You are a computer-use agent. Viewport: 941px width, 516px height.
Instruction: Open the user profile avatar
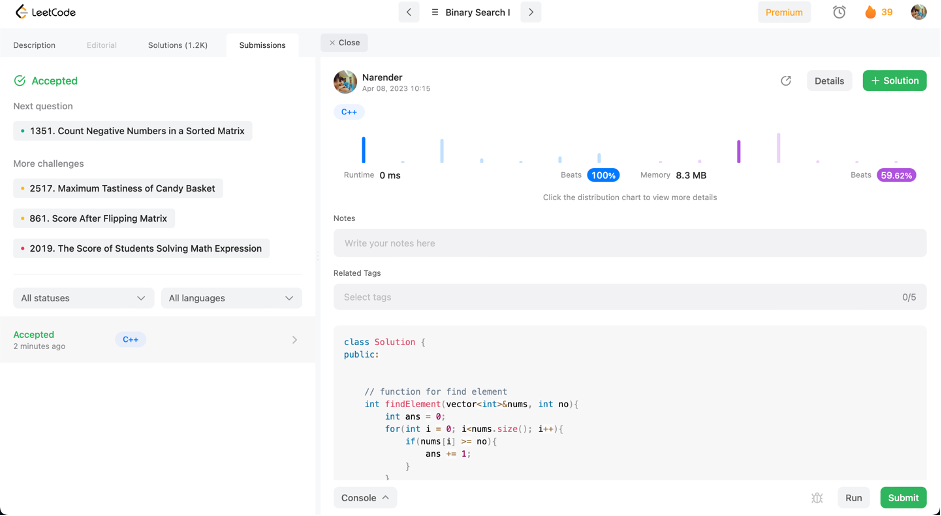tap(918, 12)
